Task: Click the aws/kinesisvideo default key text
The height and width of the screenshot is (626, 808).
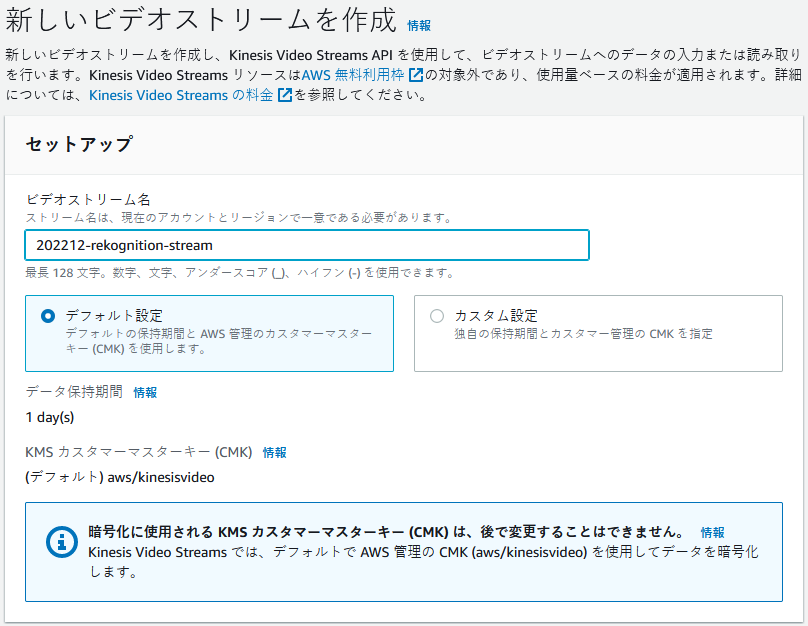Action: point(120,477)
